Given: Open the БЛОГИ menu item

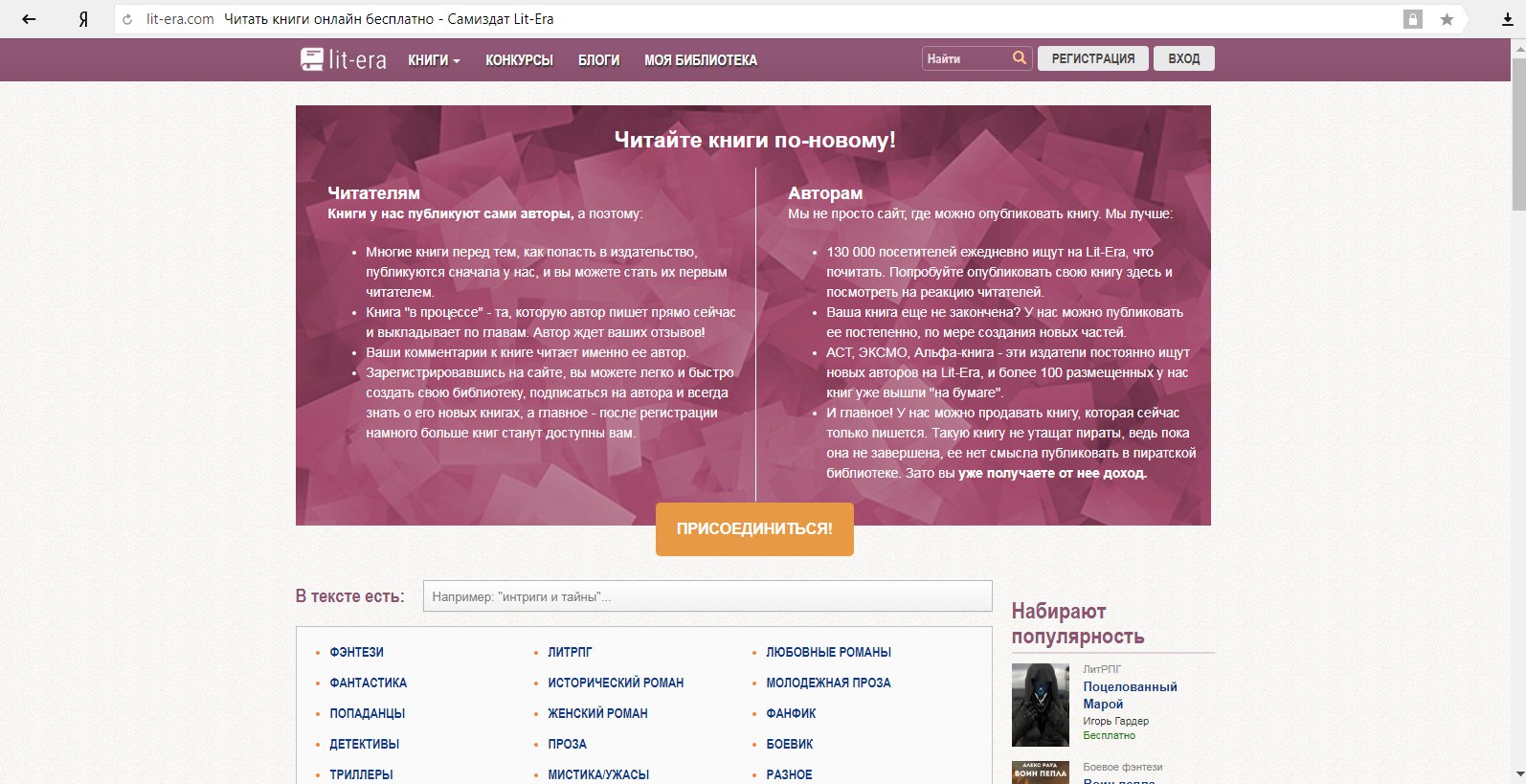Looking at the screenshot, I should [x=598, y=60].
